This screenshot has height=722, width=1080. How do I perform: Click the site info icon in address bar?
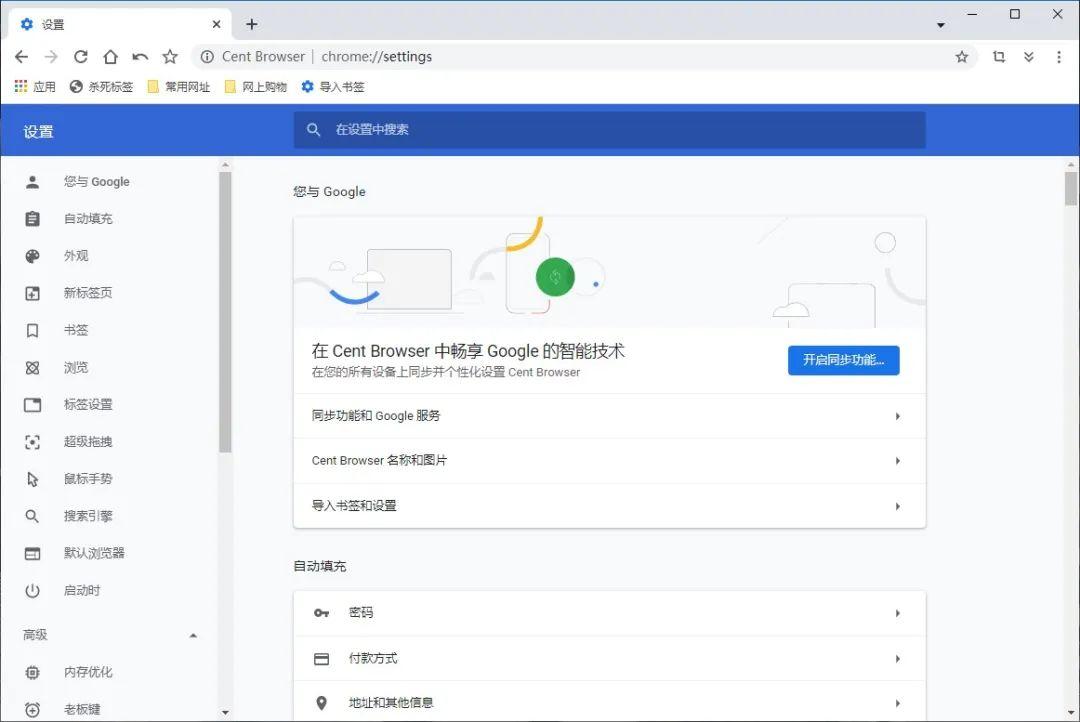[x=207, y=56]
